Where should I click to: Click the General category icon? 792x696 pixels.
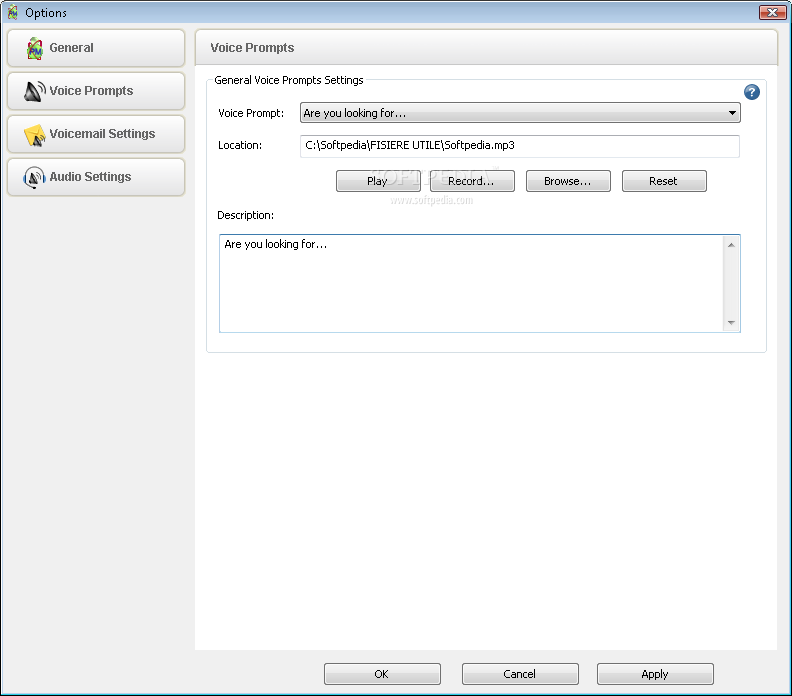tap(34, 48)
